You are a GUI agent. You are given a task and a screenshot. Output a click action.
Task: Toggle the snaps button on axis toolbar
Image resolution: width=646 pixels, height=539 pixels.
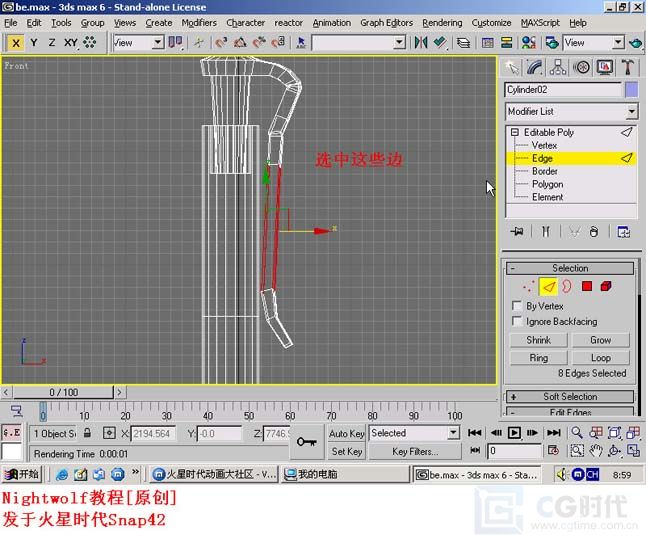click(x=90, y=43)
